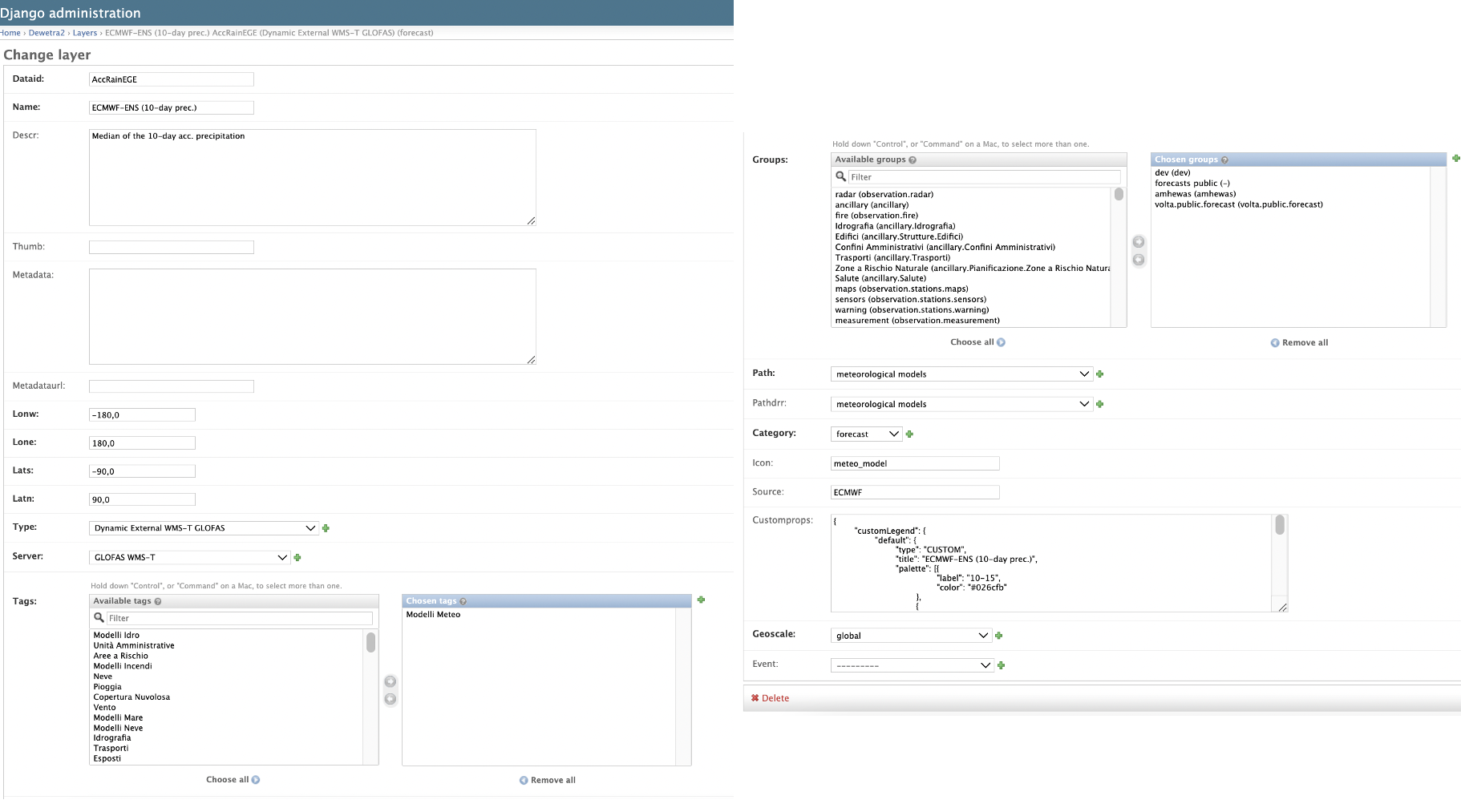Click the Icon field meteo_model
Screen dimensions: 1461x812
pyautogui.click(x=915, y=463)
